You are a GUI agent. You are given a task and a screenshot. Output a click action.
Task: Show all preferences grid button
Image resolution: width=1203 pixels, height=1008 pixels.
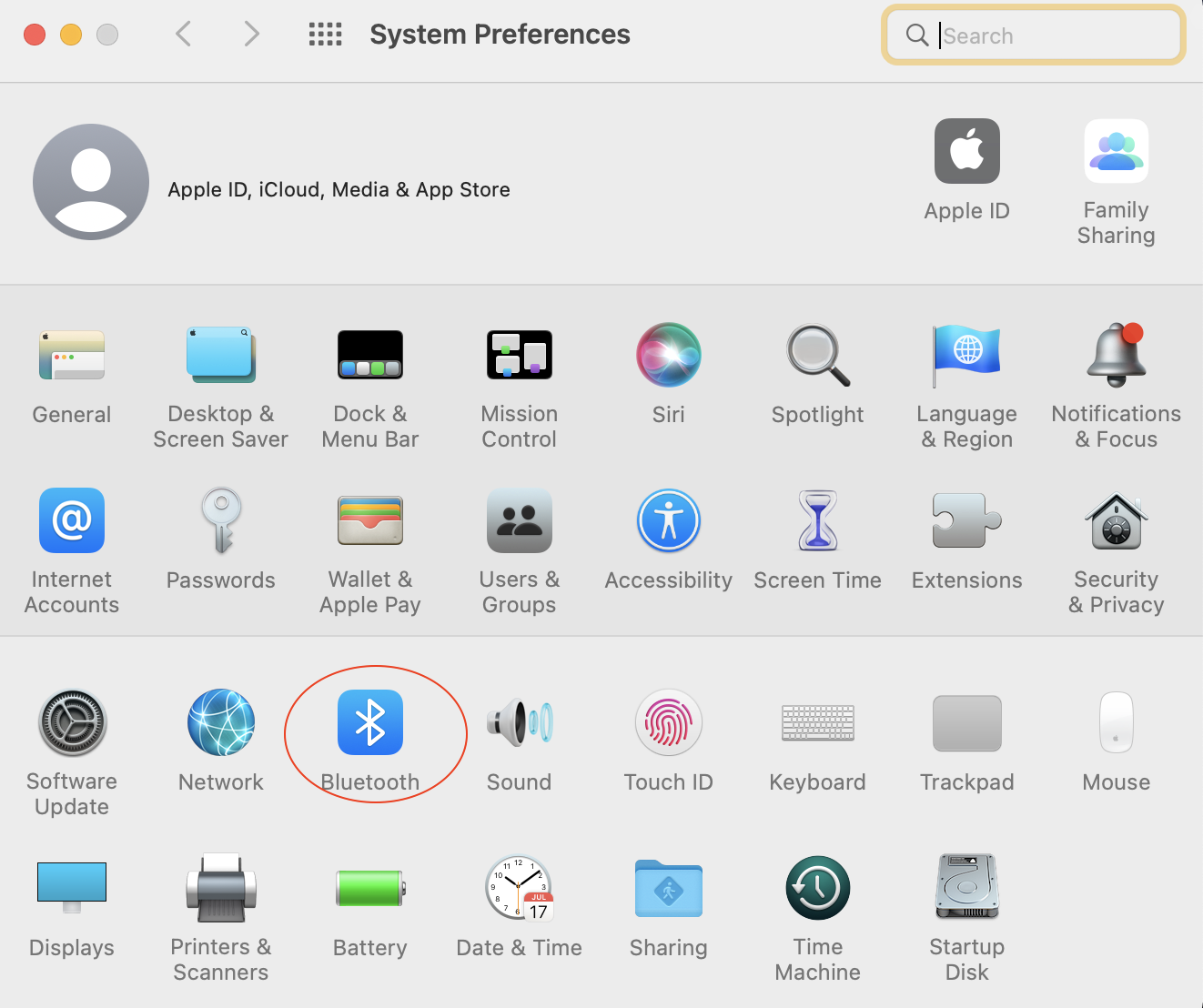pos(326,35)
